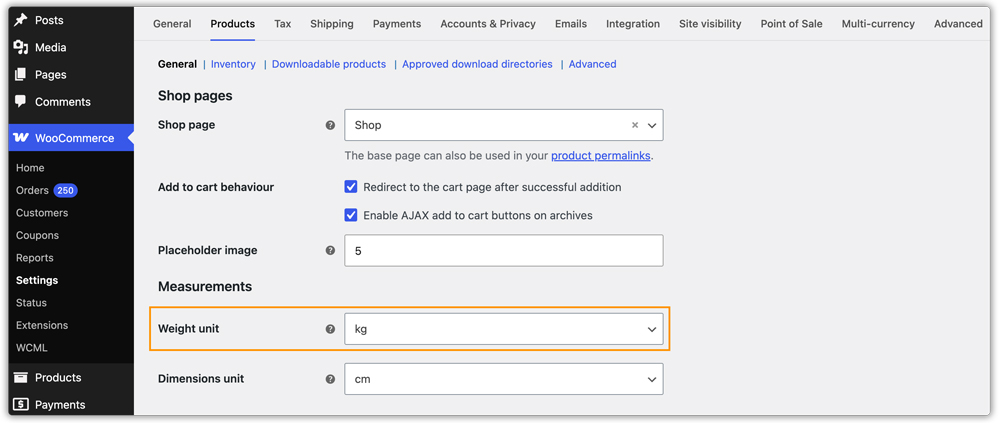Click the WooCommerce logo icon
Viewport: 1000px width, 423px height.
pos(21,138)
